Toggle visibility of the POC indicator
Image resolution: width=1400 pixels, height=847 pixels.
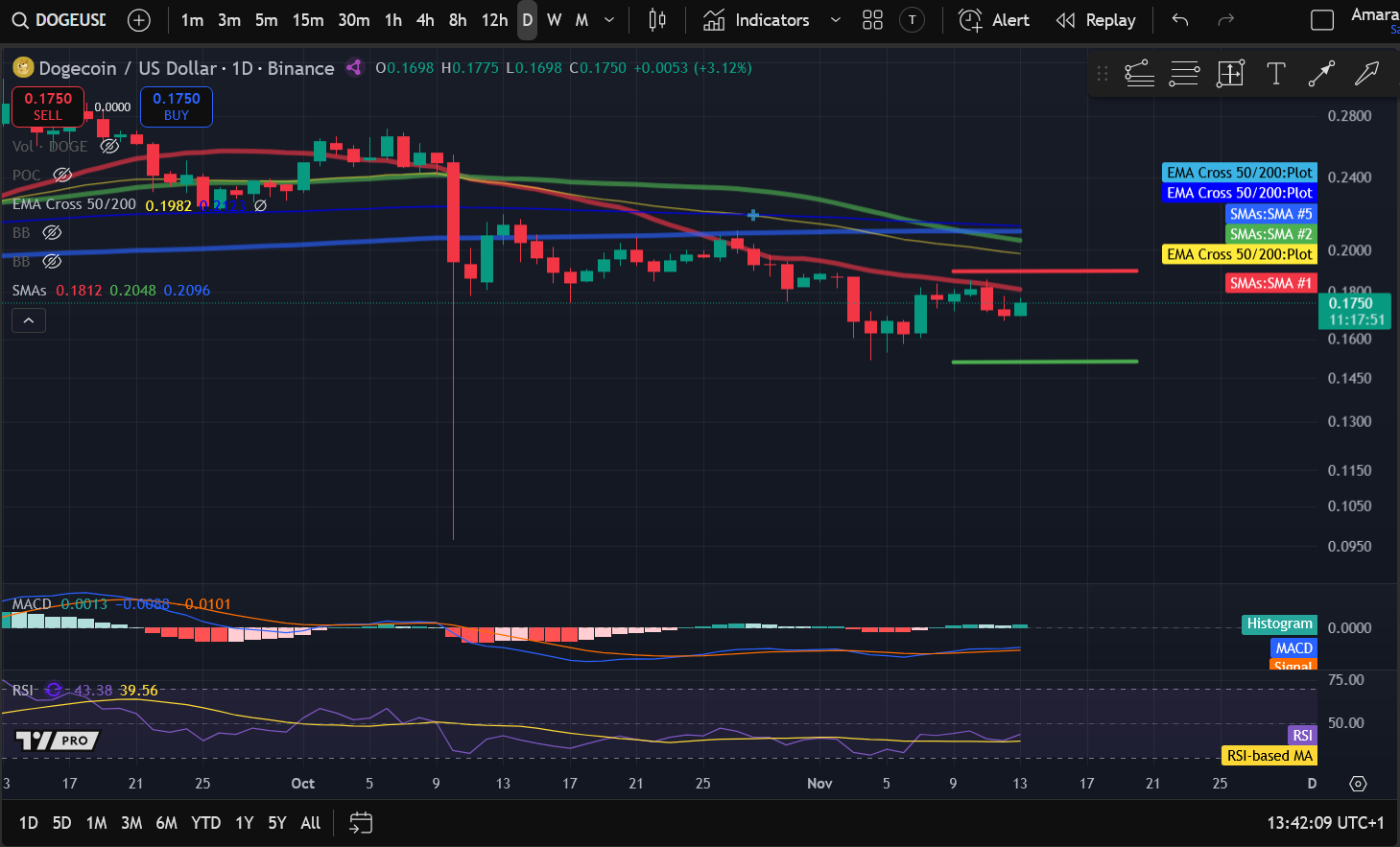pos(62,175)
